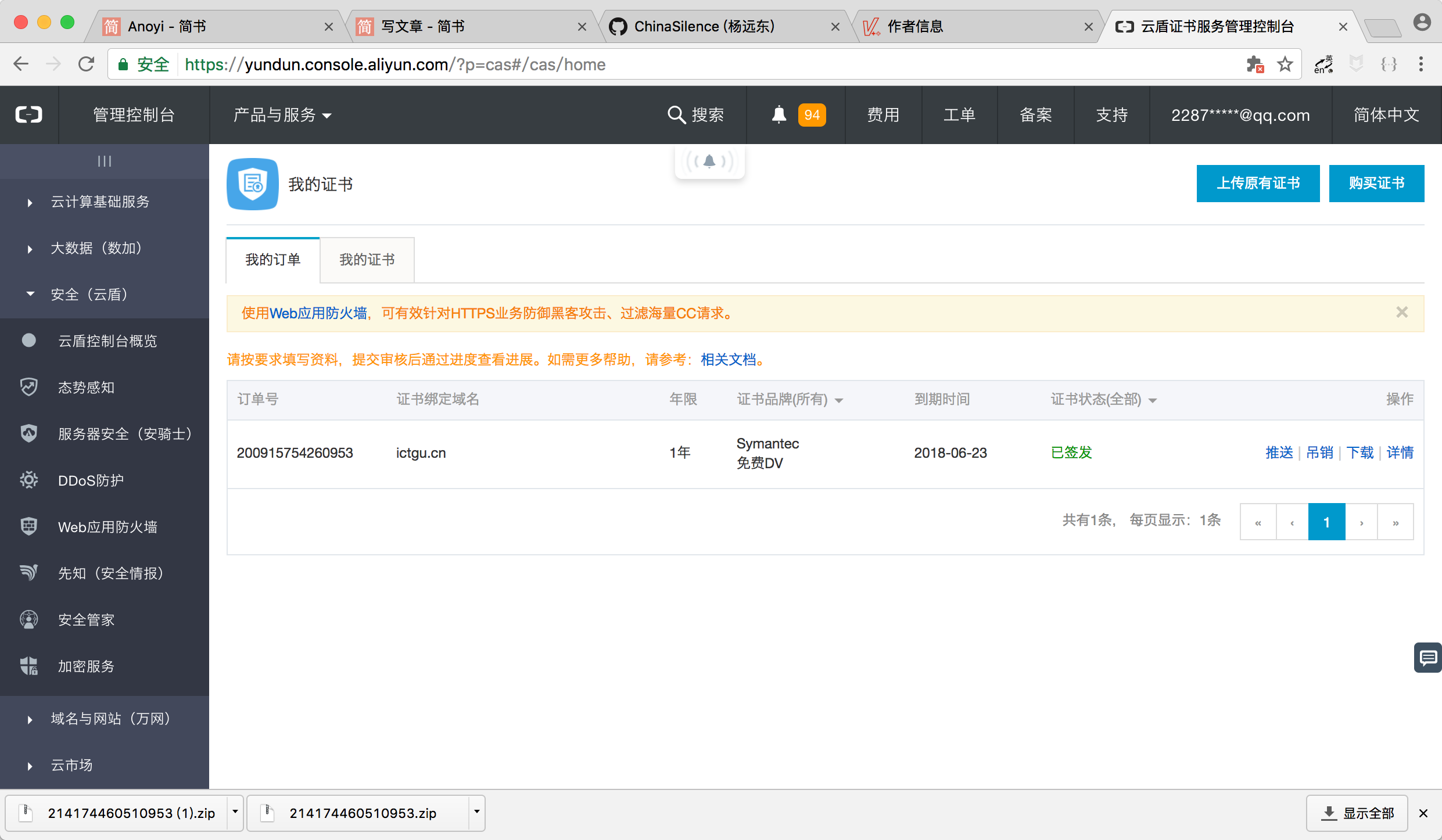The width and height of the screenshot is (1442, 840).
Task: Toggle the notification bell icon
Action: click(779, 113)
